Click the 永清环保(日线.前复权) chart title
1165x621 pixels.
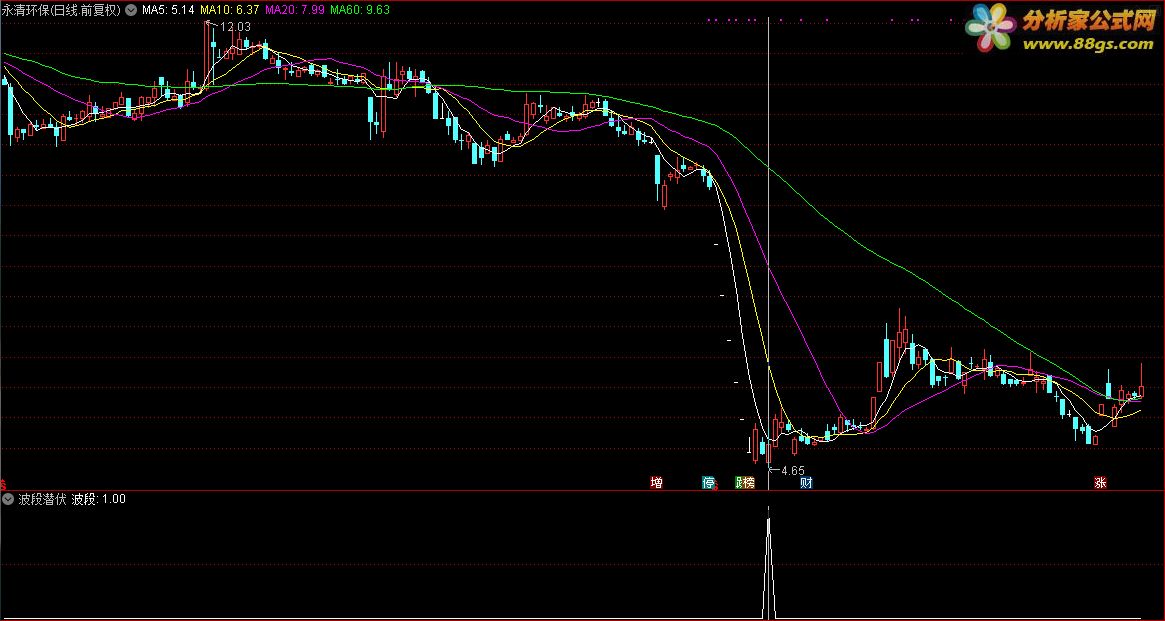click(62, 10)
